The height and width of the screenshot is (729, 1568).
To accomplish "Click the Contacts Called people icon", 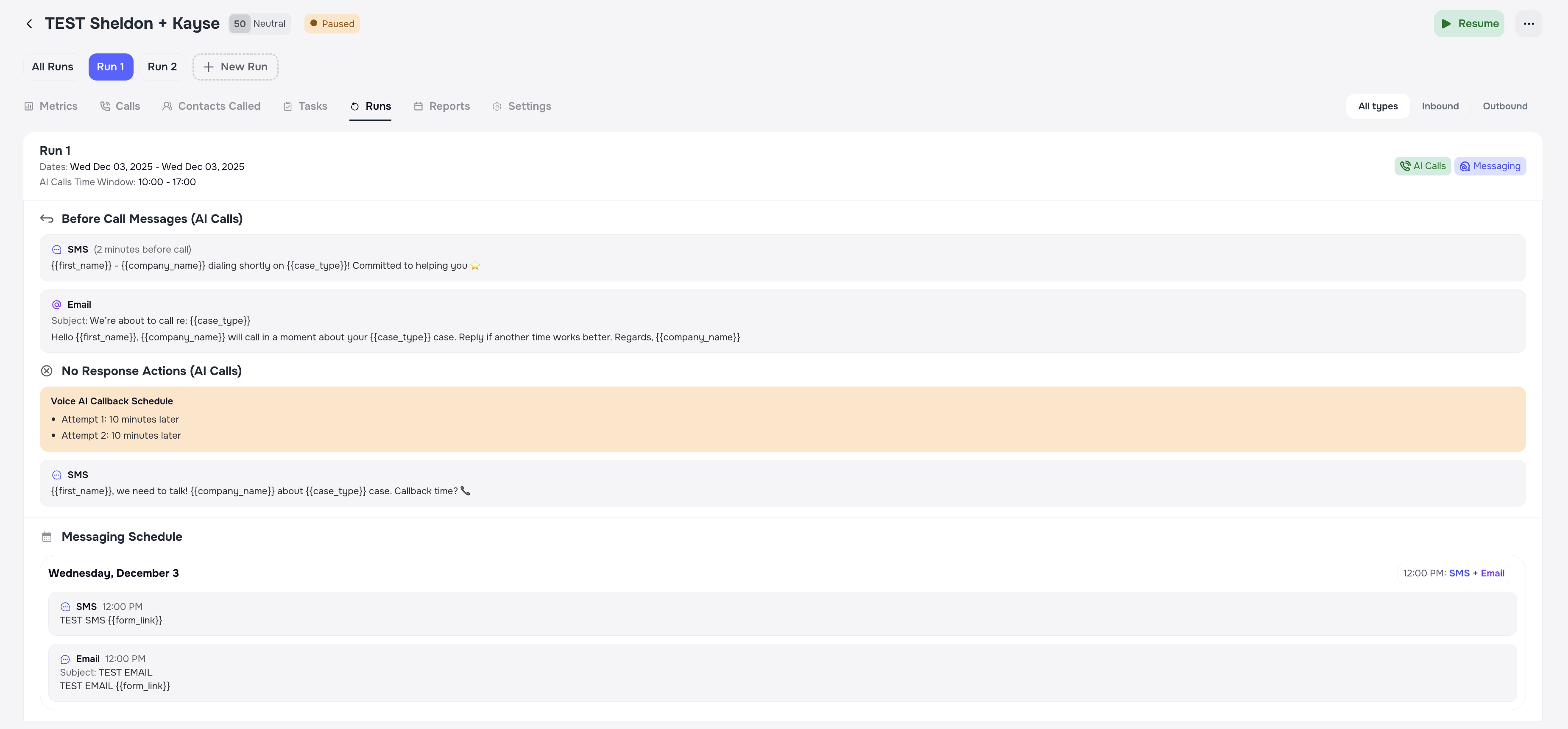I will click(167, 106).
